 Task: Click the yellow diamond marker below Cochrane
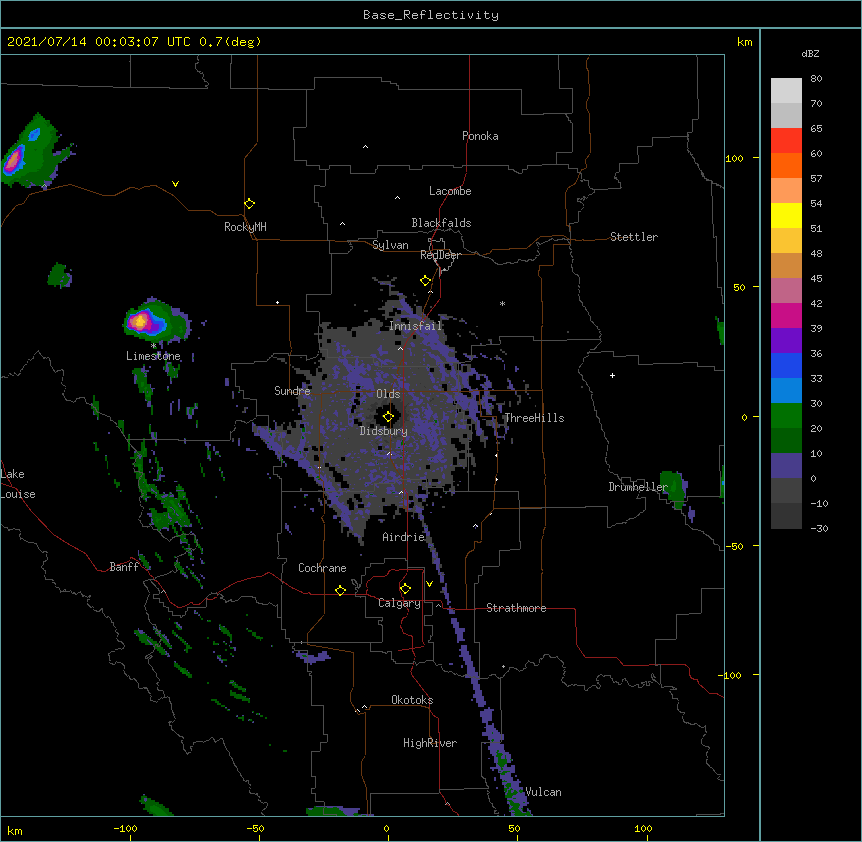pyautogui.click(x=340, y=590)
